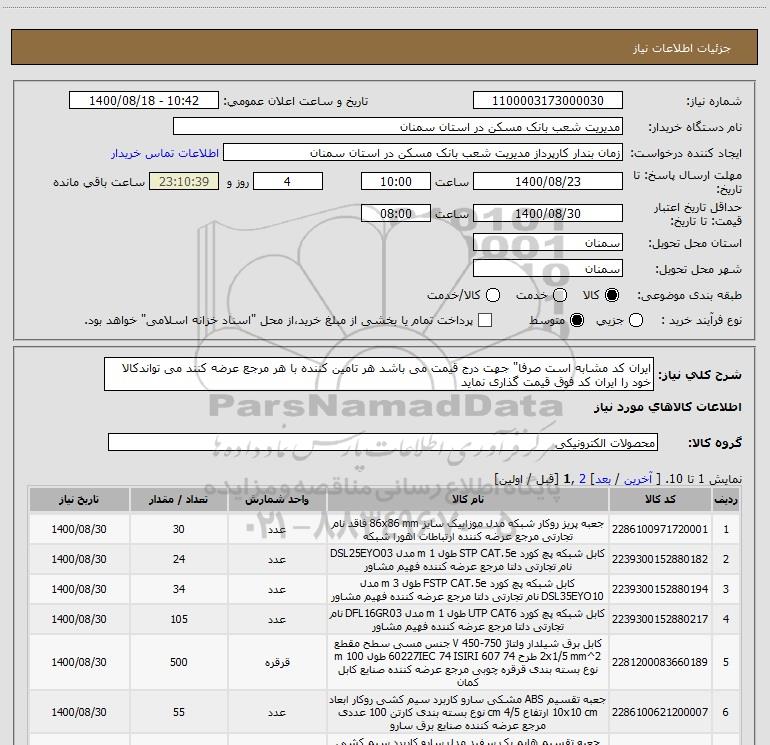Click the FSTP CAT.5e patch cord item name
This screenshot has width=770, height=745.
pos(468,590)
